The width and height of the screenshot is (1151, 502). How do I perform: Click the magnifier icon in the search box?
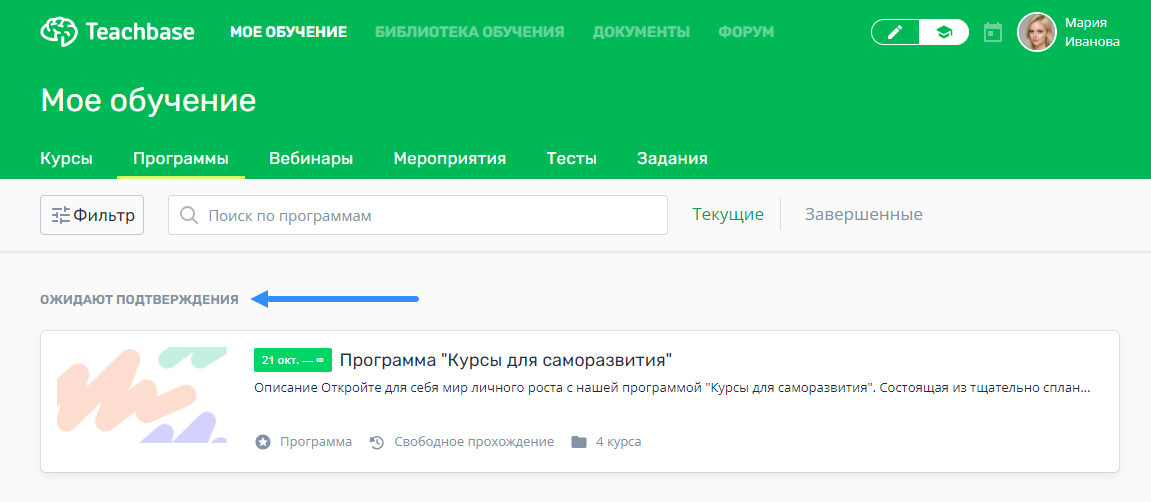(189, 215)
